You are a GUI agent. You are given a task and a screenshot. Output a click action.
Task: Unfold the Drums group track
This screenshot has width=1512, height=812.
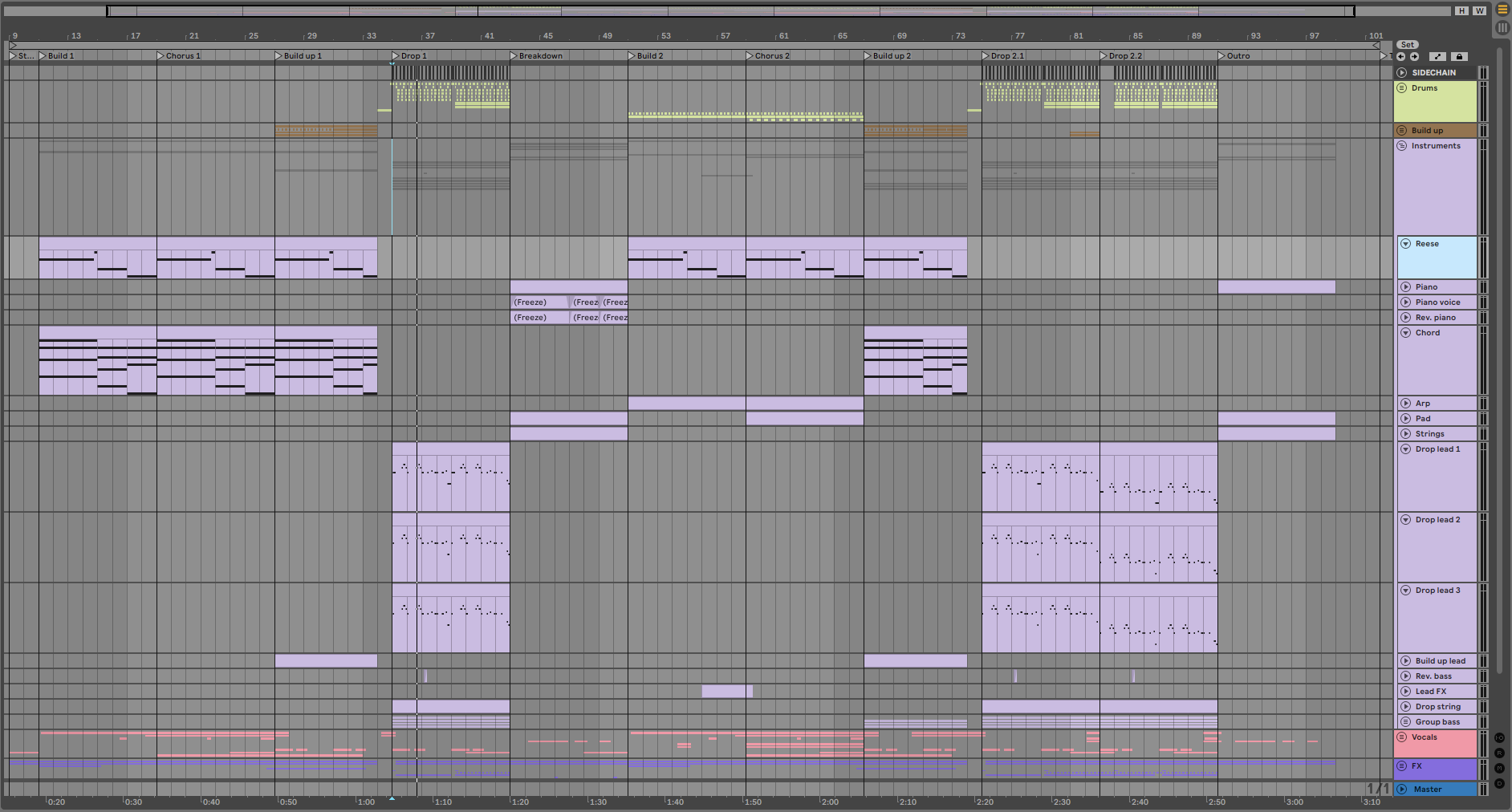pos(1402,88)
